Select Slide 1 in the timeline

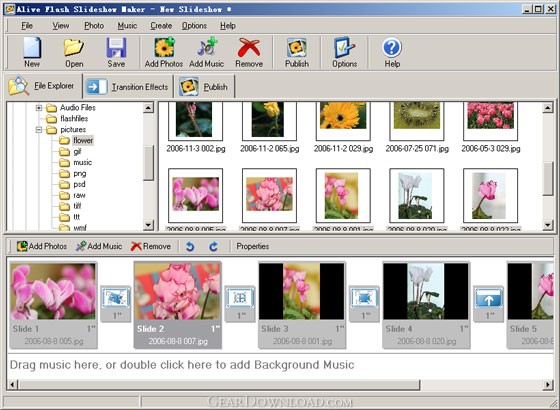pos(53,305)
